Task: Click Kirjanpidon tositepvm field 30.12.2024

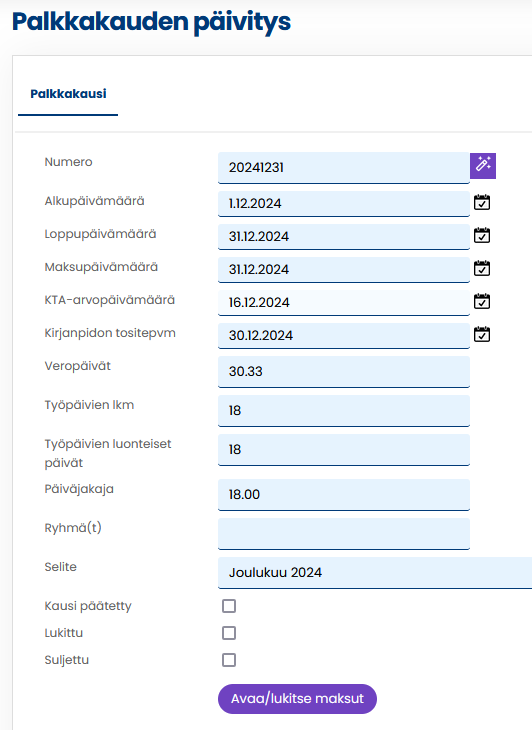Action: pos(343,336)
